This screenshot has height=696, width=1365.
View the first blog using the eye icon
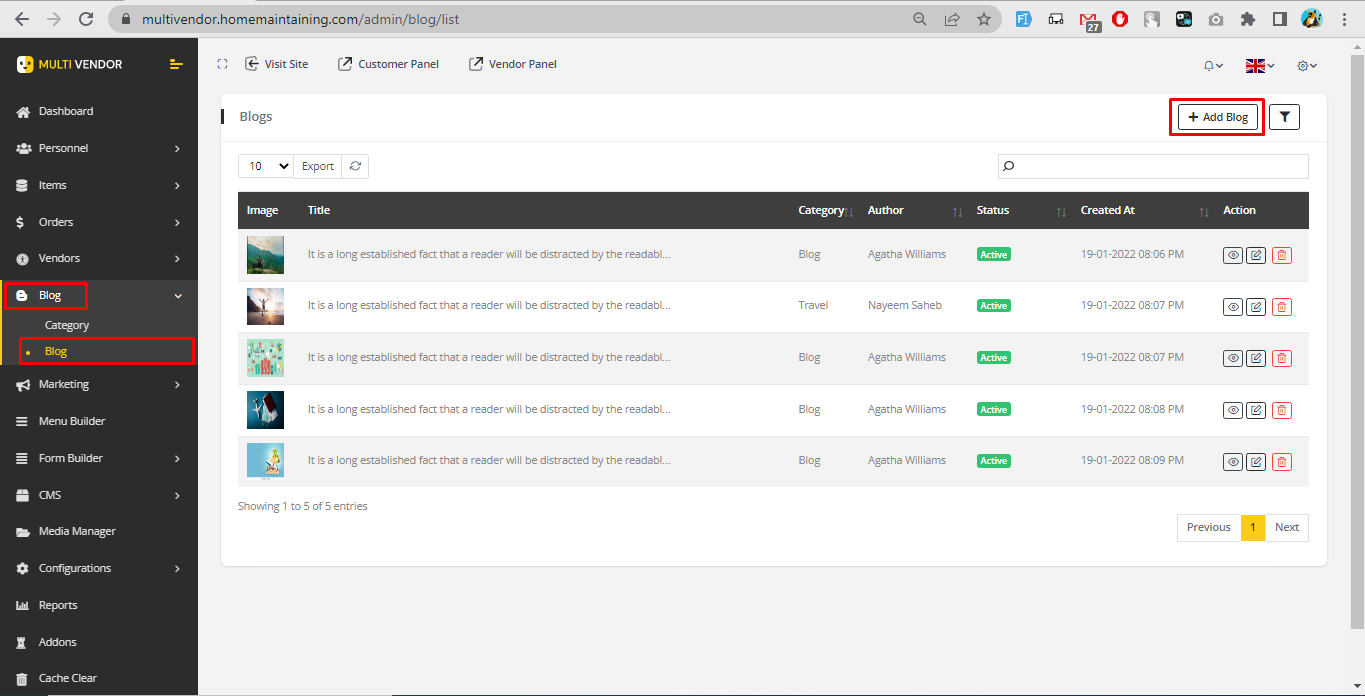click(x=1233, y=255)
